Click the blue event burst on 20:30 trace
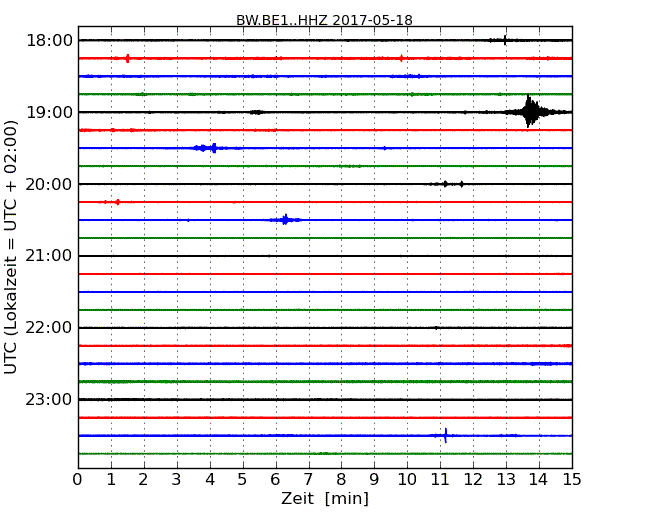Viewport: 650px width, 520px height. [x=285, y=220]
